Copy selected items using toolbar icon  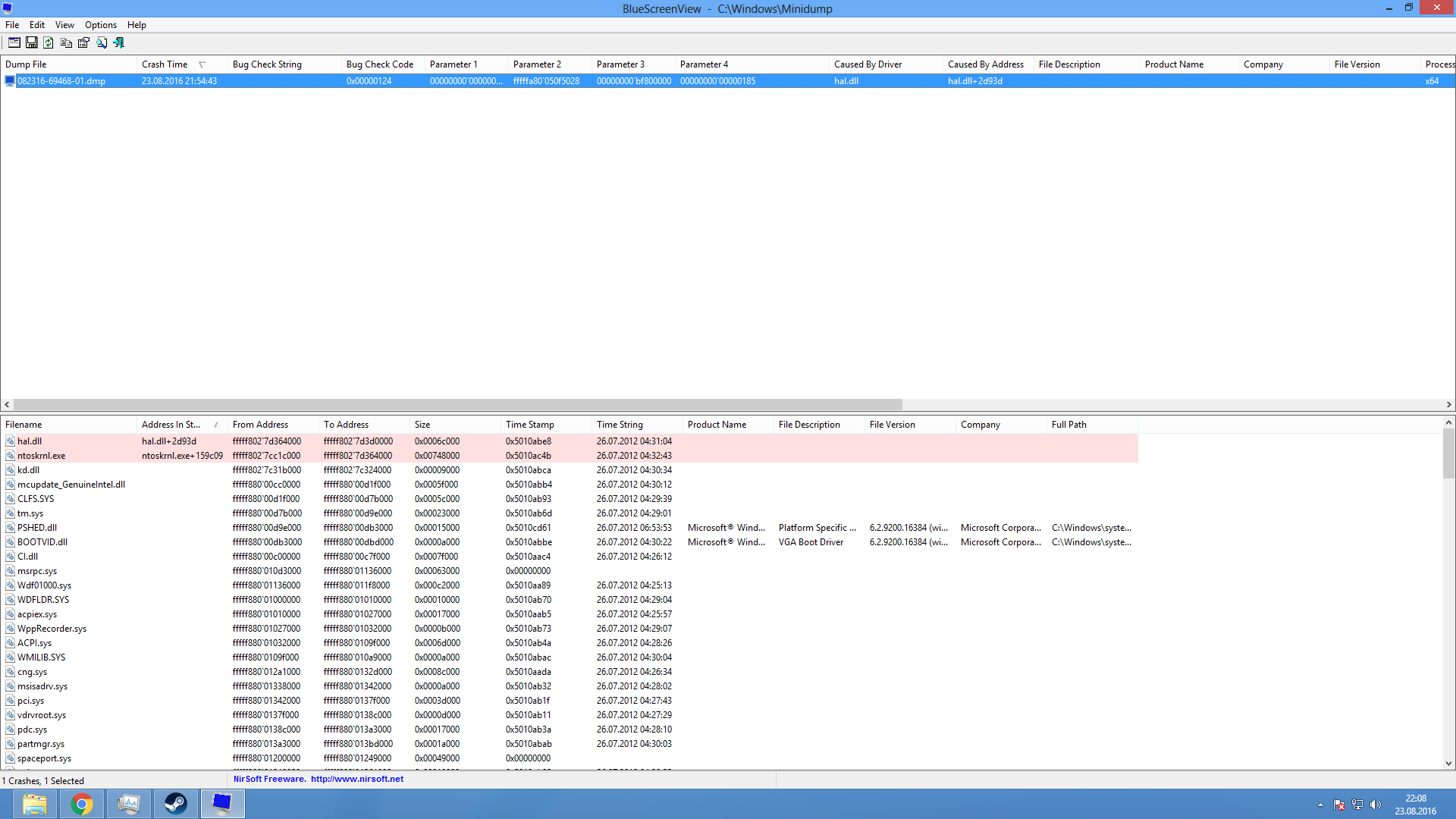pyautogui.click(x=66, y=42)
